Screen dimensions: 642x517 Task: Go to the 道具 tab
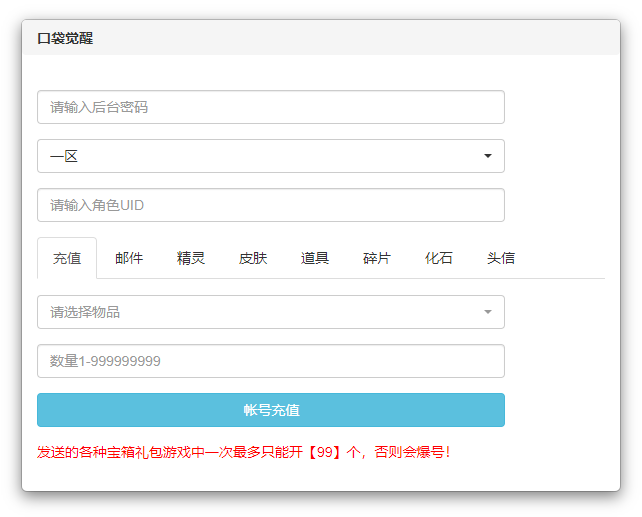(x=315, y=258)
